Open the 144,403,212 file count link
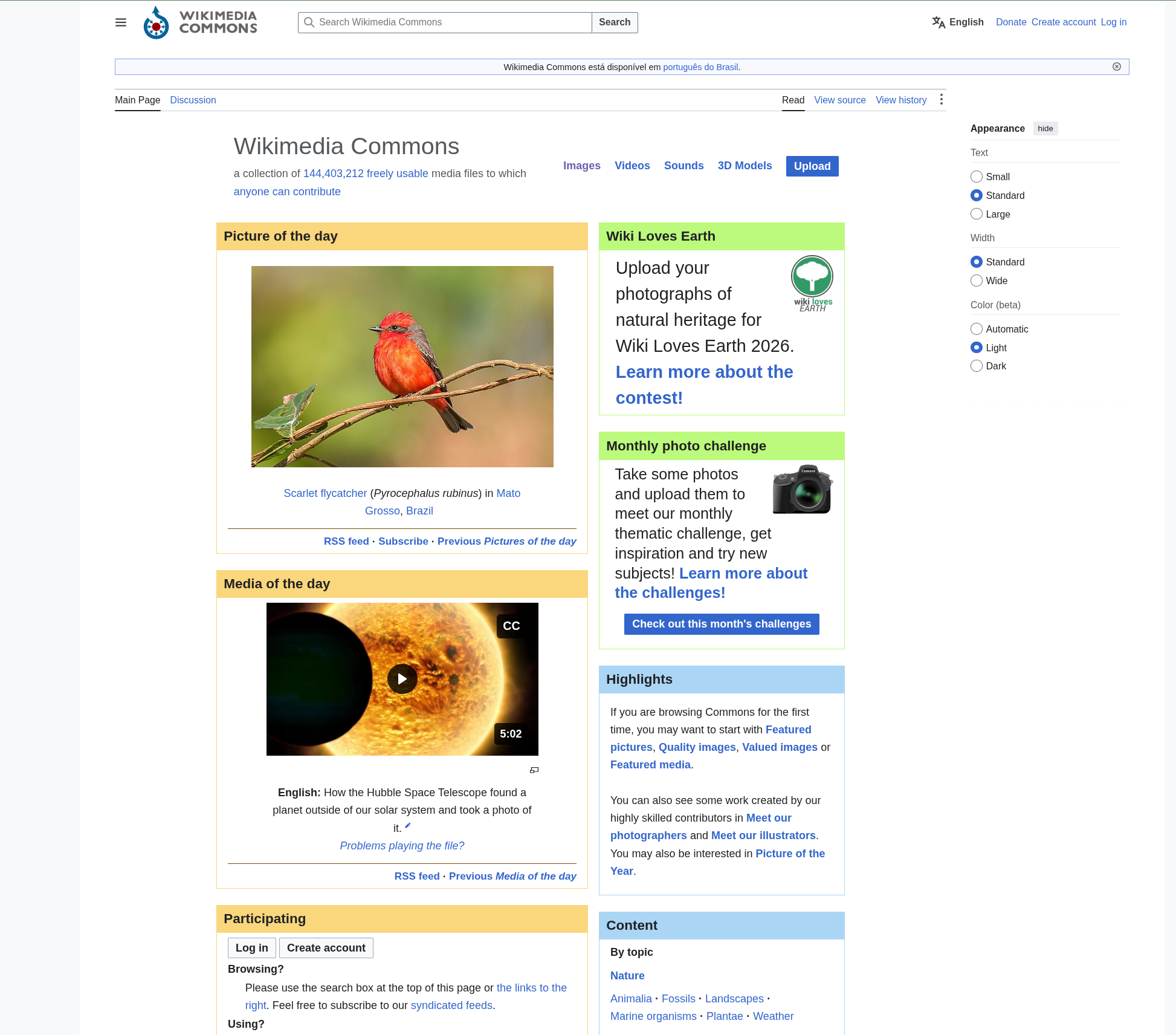Viewport: 1176px width, 1035px height. point(334,174)
